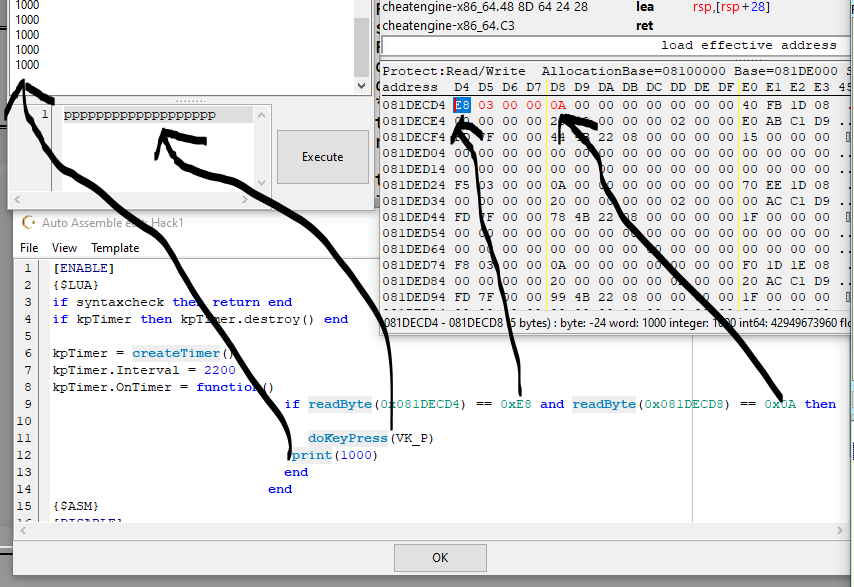854x587 pixels.
Task: Open the View menu in Auto Assemble
Action: coord(64,247)
